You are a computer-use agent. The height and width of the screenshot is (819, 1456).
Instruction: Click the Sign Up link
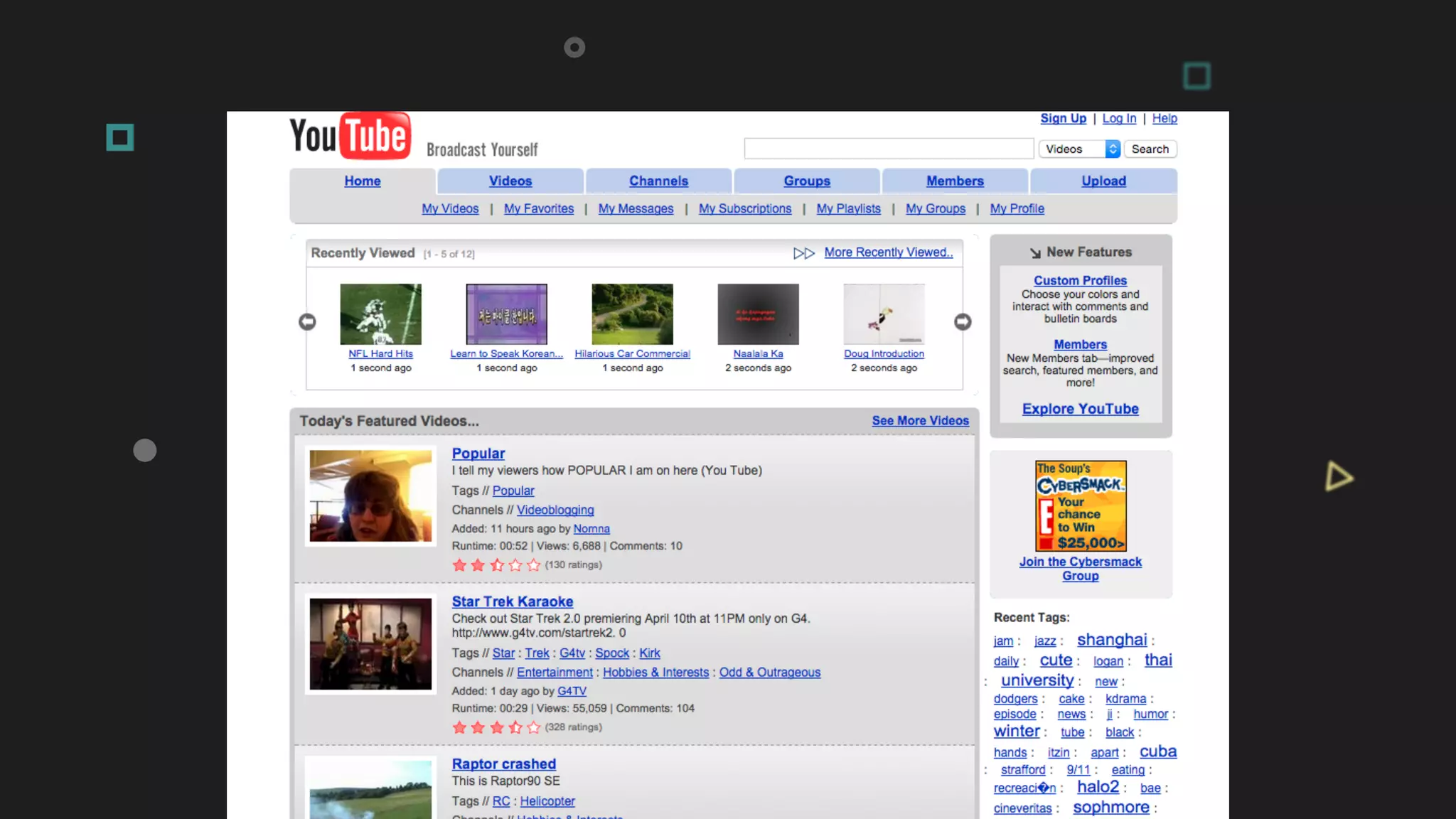(x=1063, y=119)
